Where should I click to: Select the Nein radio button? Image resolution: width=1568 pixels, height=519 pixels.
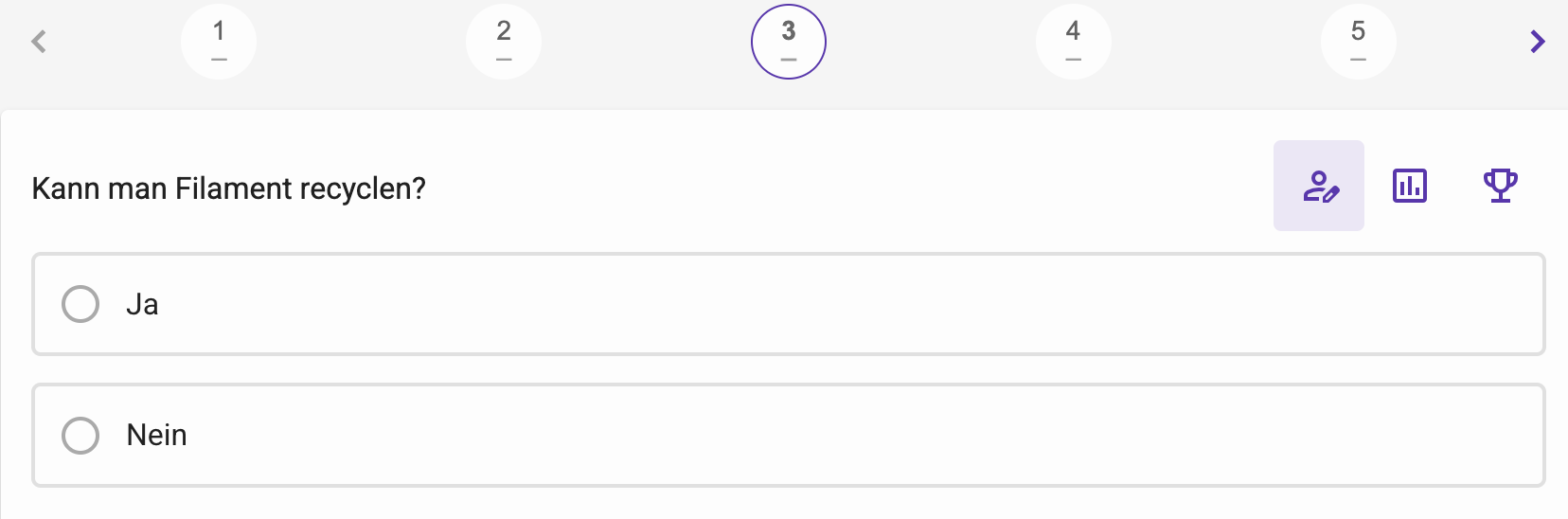(80, 436)
